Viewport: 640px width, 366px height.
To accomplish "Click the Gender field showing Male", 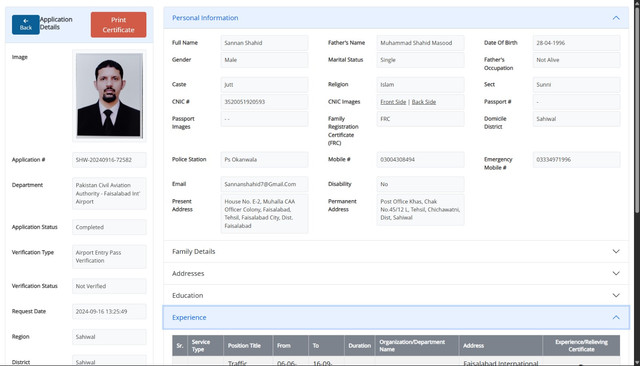I will 264,60.
